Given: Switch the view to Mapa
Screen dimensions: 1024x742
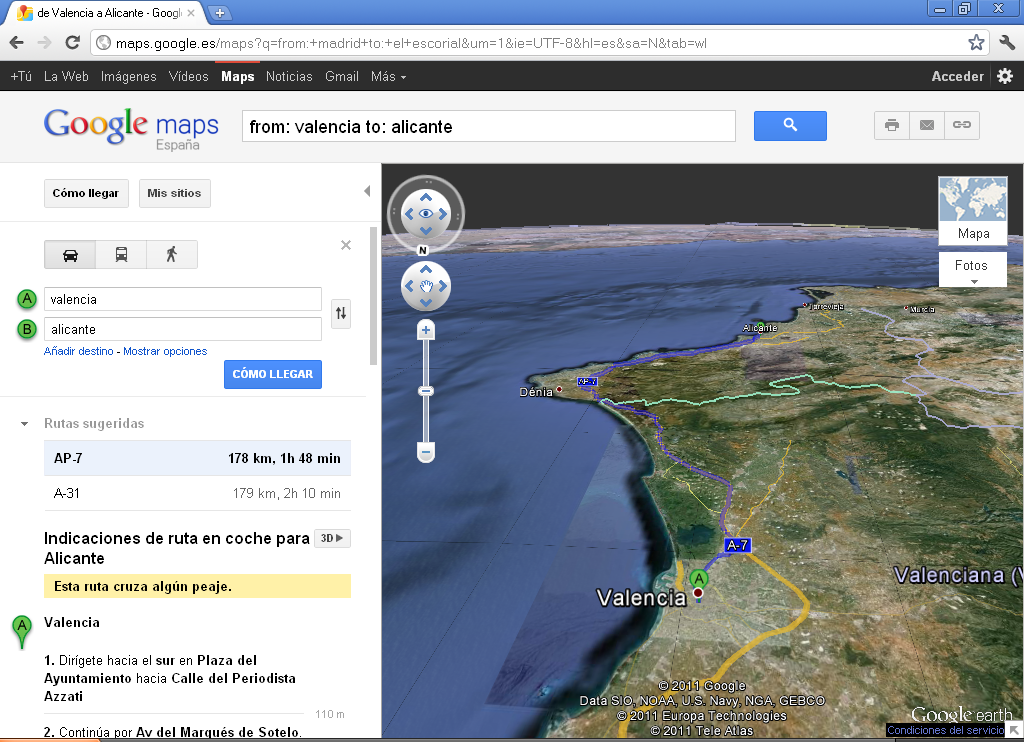Looking at the screenshot, I should click(x=972, y=232).
